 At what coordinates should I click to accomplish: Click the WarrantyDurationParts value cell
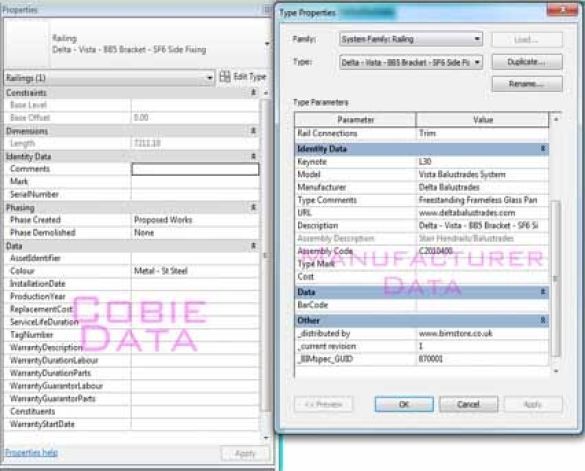195,373
